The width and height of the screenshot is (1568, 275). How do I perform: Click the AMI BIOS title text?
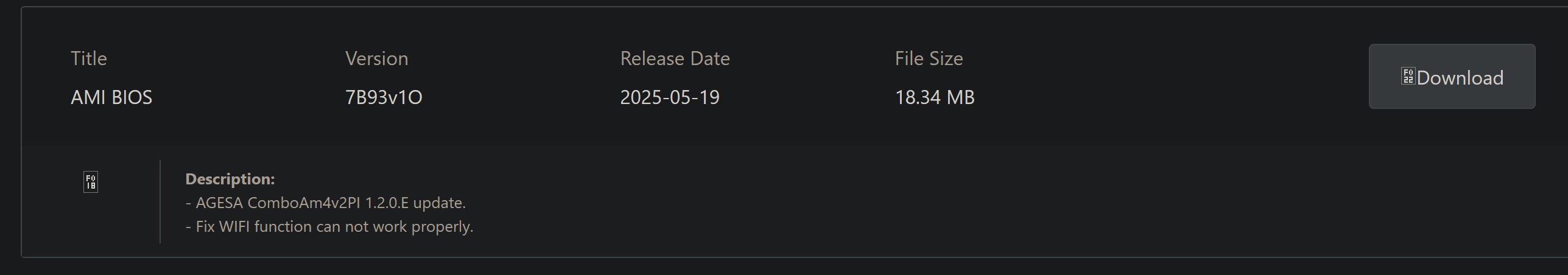point(111,97)
